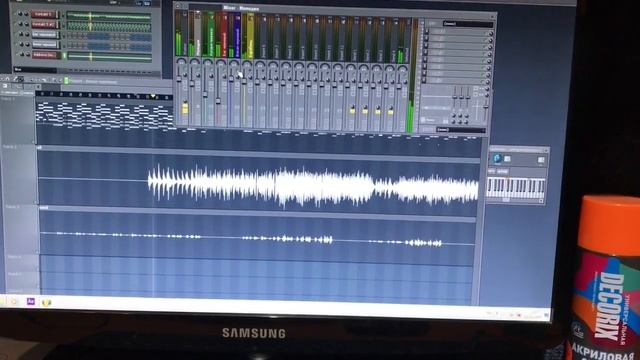Toggle the green select LED of bottom channel
This screenshot has height=360, width=640.
63,55
